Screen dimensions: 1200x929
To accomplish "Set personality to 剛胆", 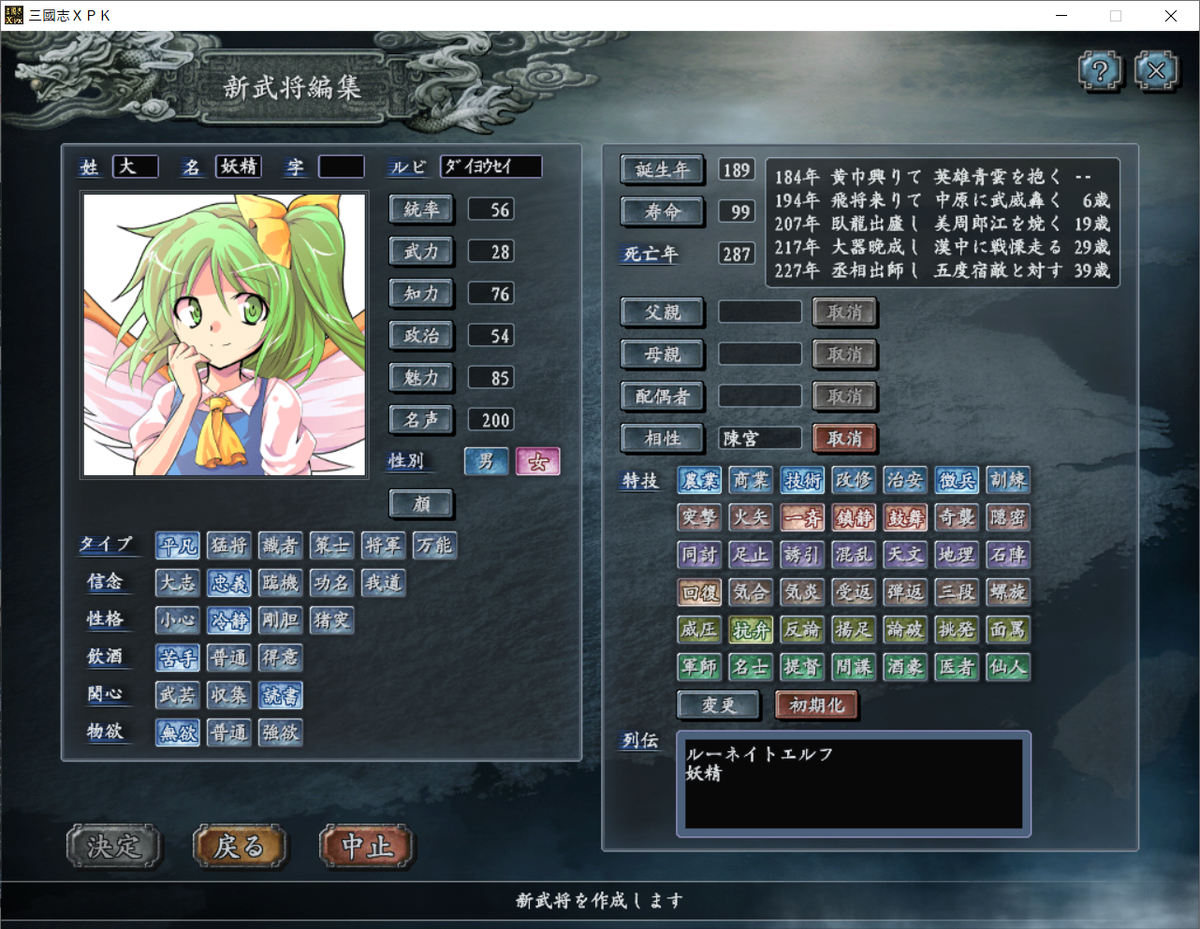I will pos(280,620).
